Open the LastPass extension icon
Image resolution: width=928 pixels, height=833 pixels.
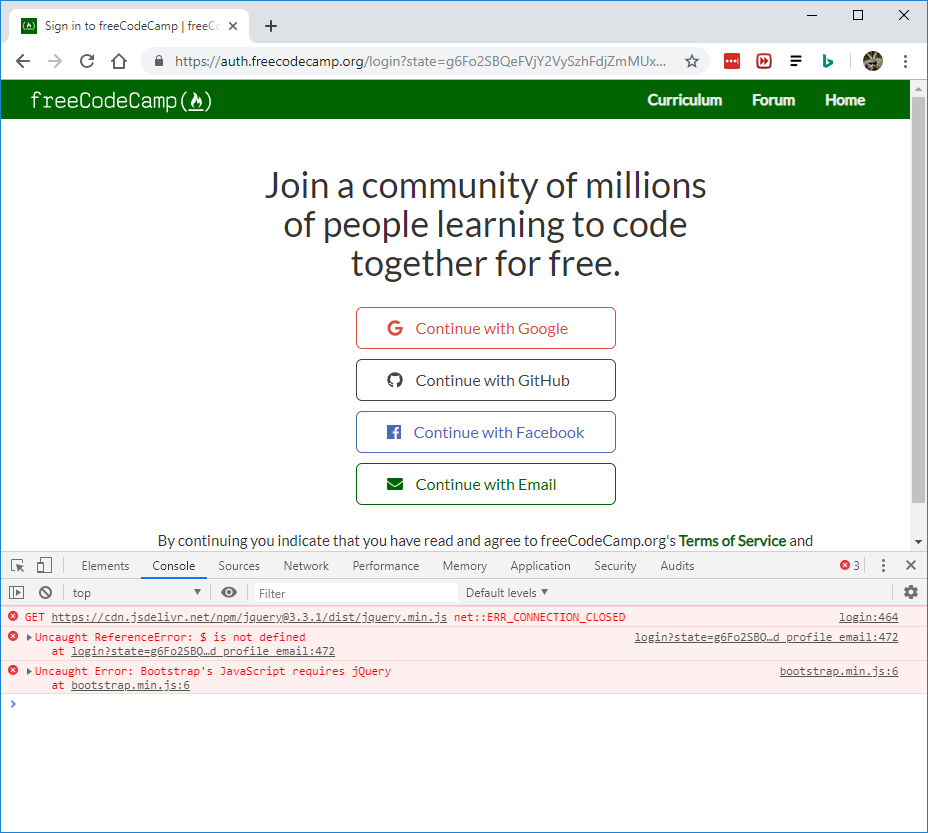(x=731, y=61)
